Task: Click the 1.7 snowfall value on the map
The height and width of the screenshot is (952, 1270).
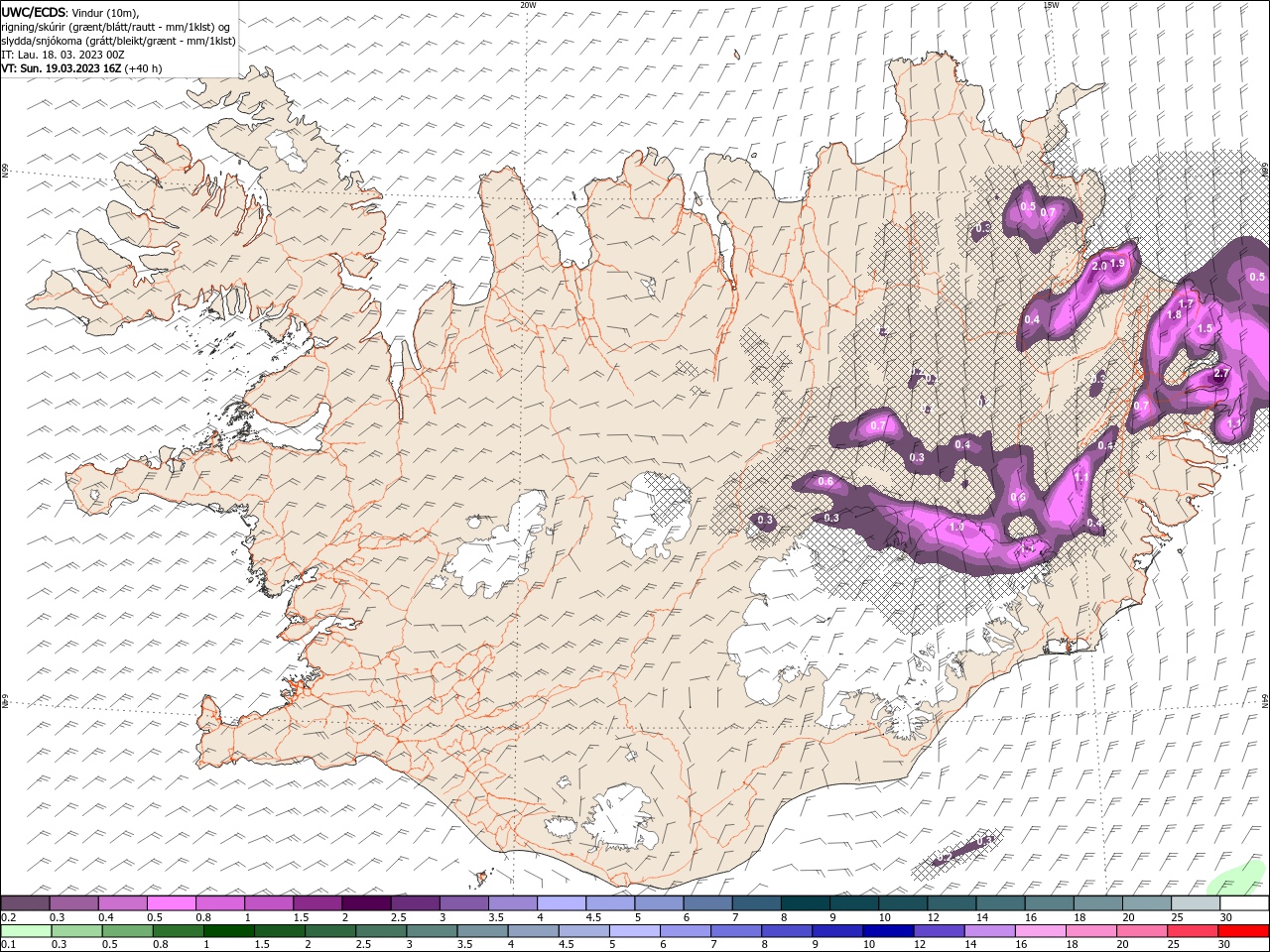Action: [1185, 302]
